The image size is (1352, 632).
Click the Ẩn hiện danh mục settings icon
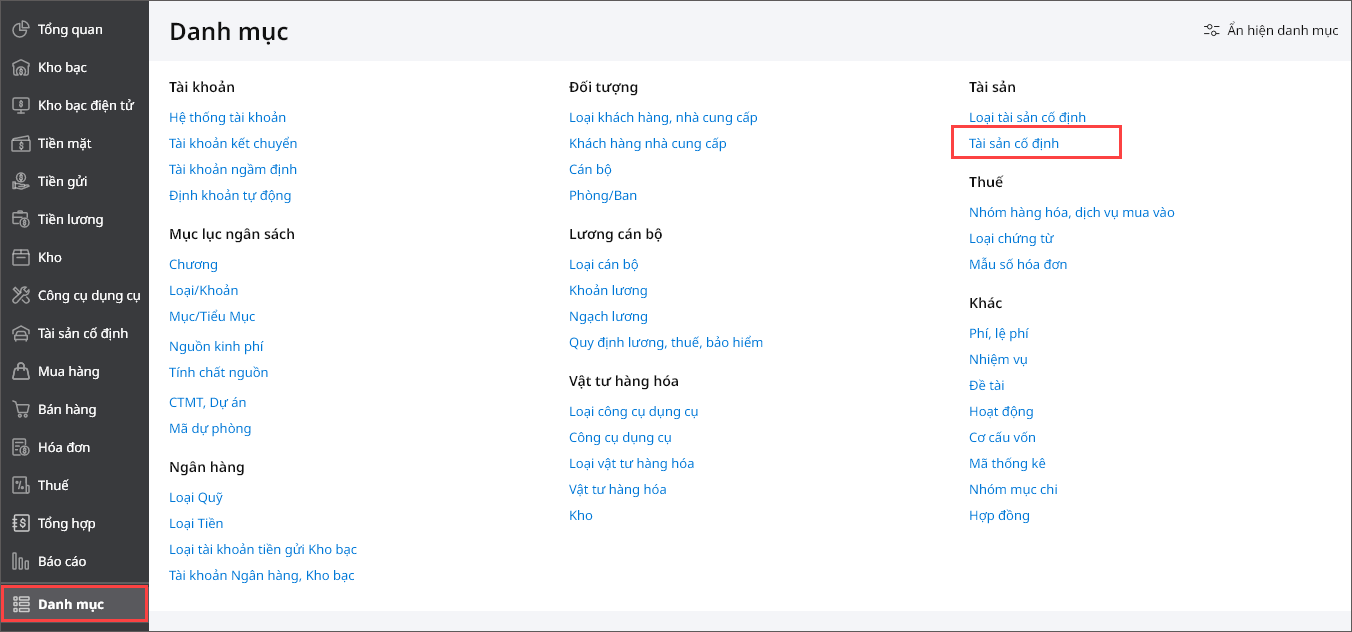coord(1211,30)
